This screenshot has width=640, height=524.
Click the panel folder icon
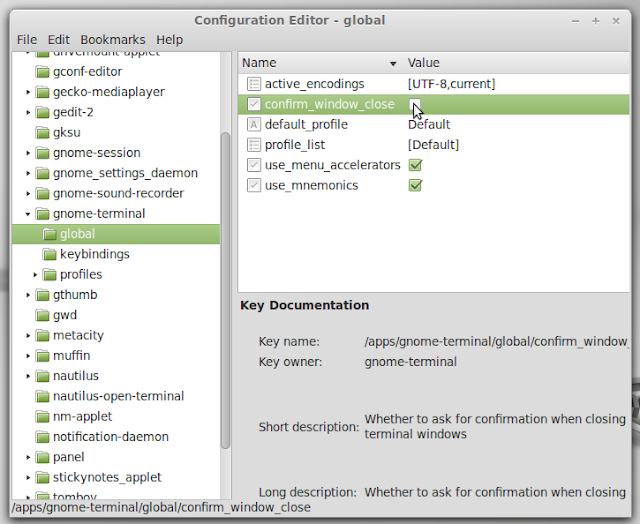tap(42, 457)
